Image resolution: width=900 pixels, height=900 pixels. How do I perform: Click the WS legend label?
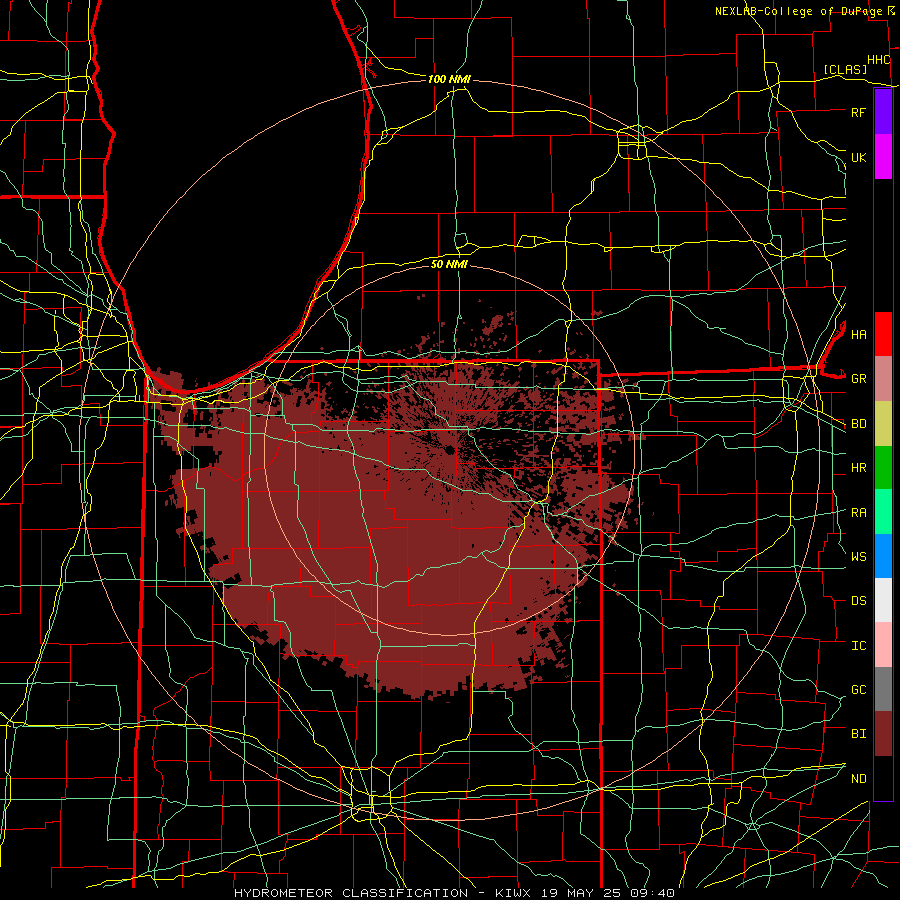coord(858,556)
